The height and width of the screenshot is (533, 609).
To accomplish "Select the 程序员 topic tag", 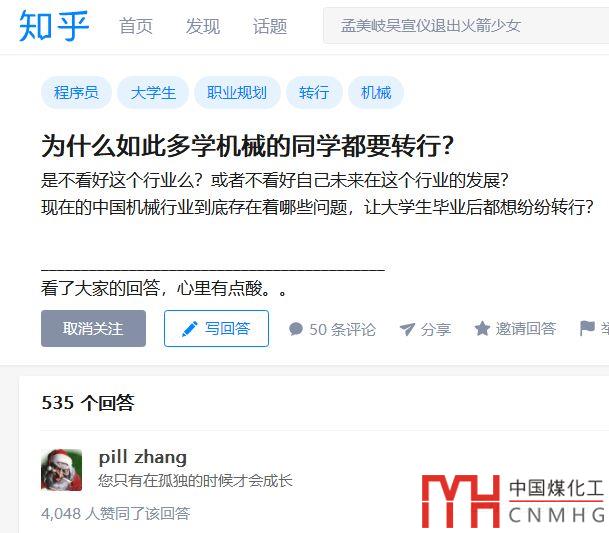I will pyautogui.click(x=76, y=92).
